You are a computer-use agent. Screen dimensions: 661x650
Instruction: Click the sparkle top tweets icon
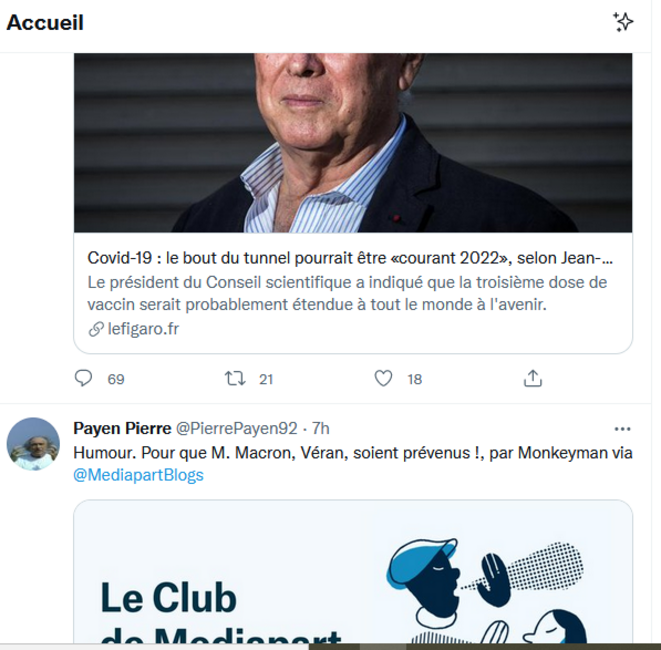[623, 22]
